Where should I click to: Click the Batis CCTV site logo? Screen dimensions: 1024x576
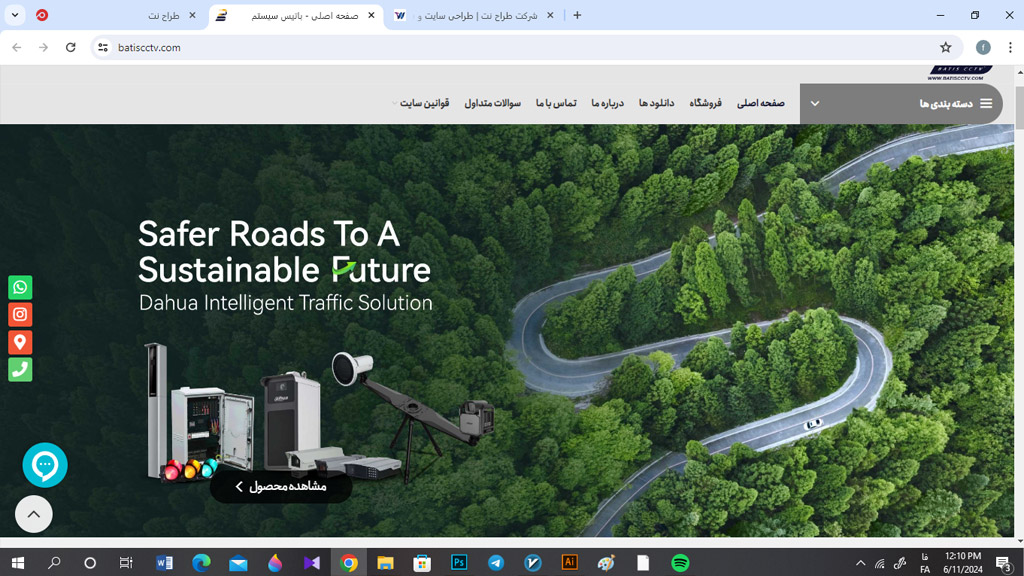click(959, 73)
